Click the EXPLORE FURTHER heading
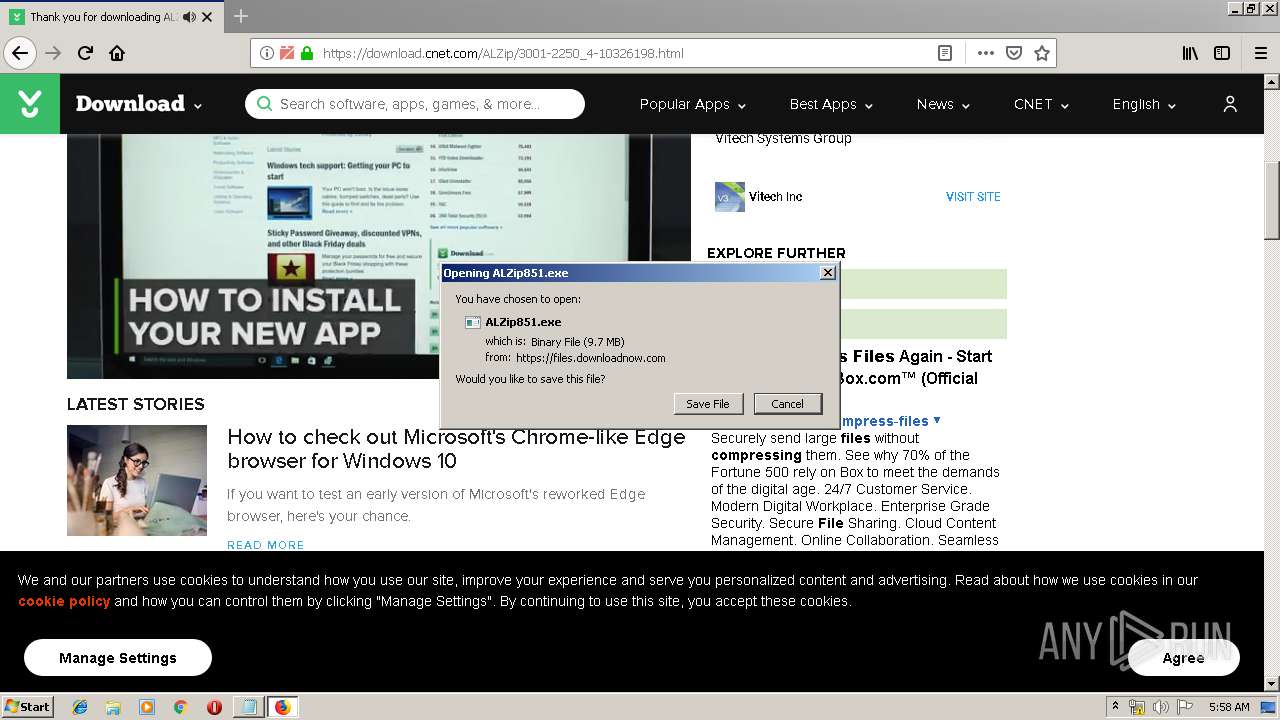Screen dimensions: 1280x720 (776, 253)
